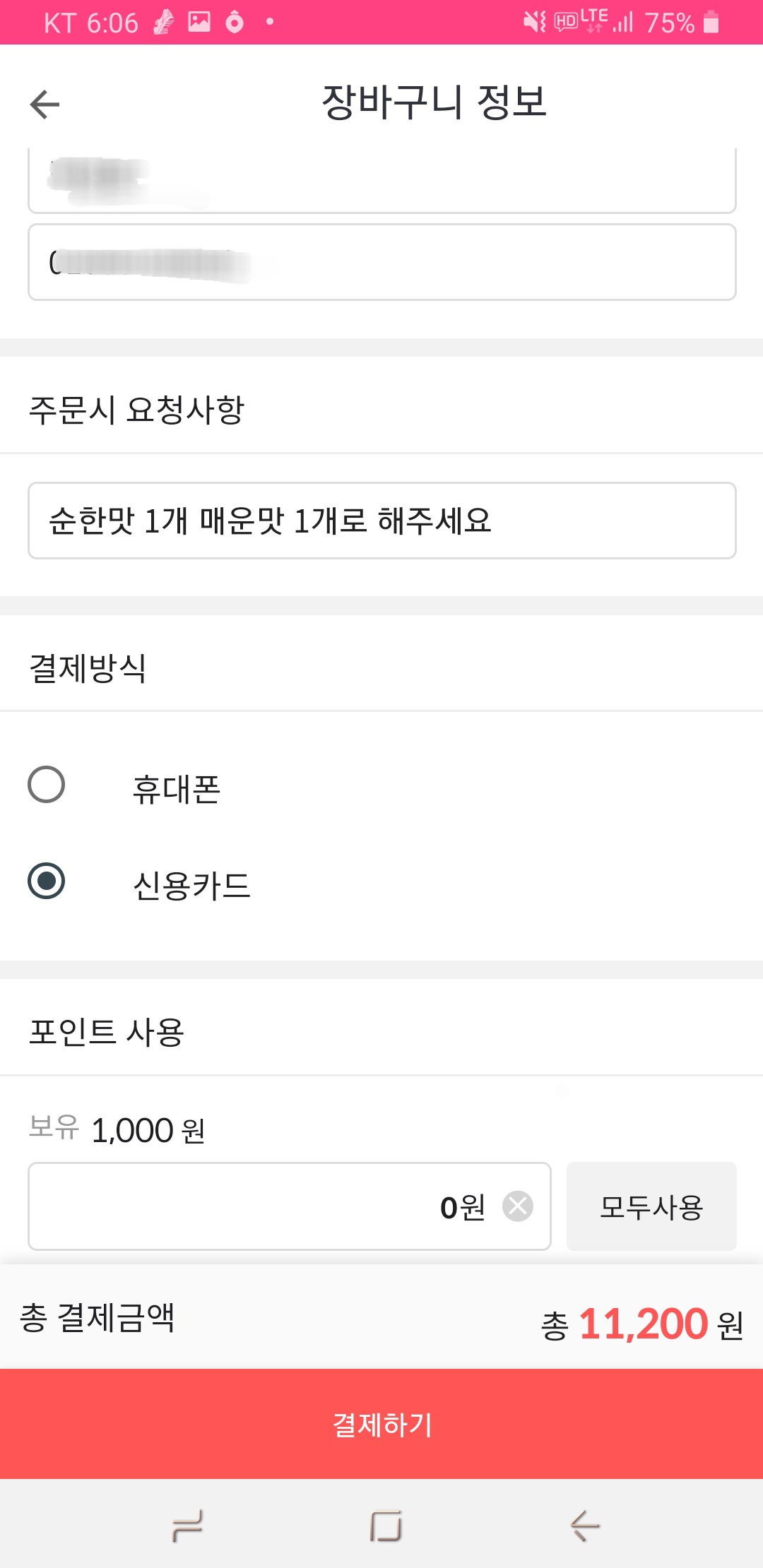Tap the battery icon in status bar
The height and width of the screenshot is (1568, 763).
711,23
